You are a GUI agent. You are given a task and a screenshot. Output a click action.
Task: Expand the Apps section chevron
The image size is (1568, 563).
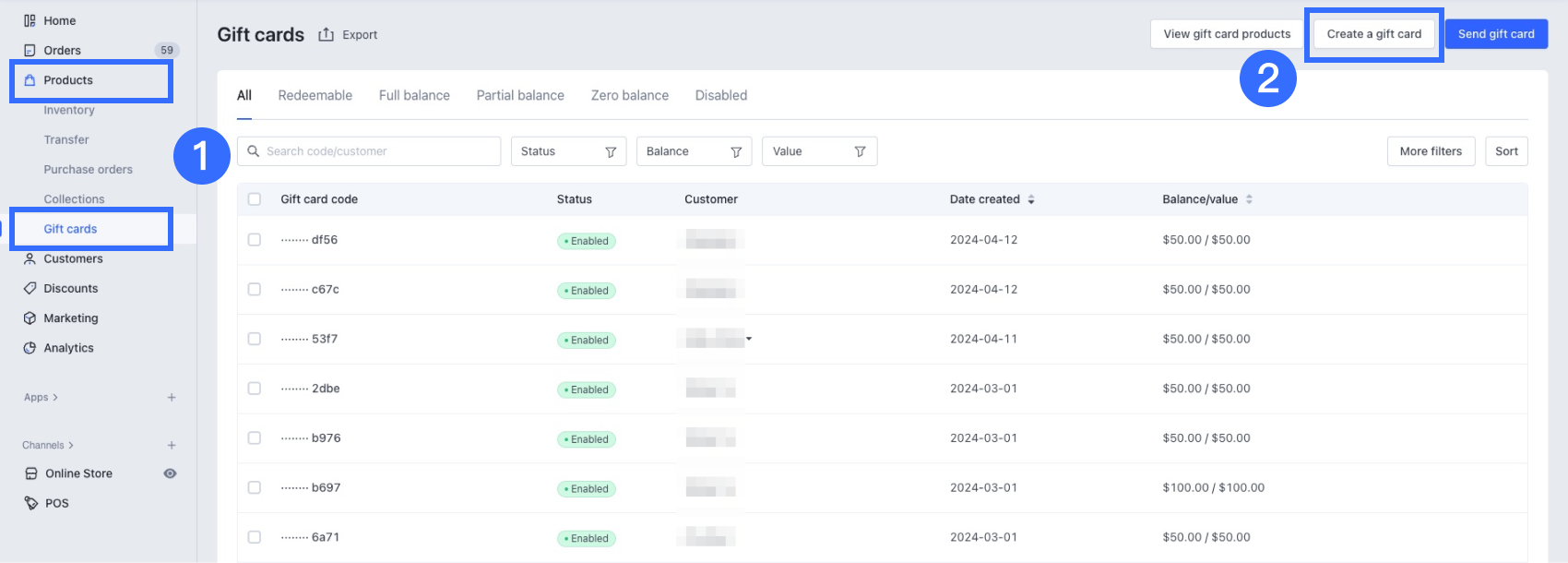[x=55, y=398]
